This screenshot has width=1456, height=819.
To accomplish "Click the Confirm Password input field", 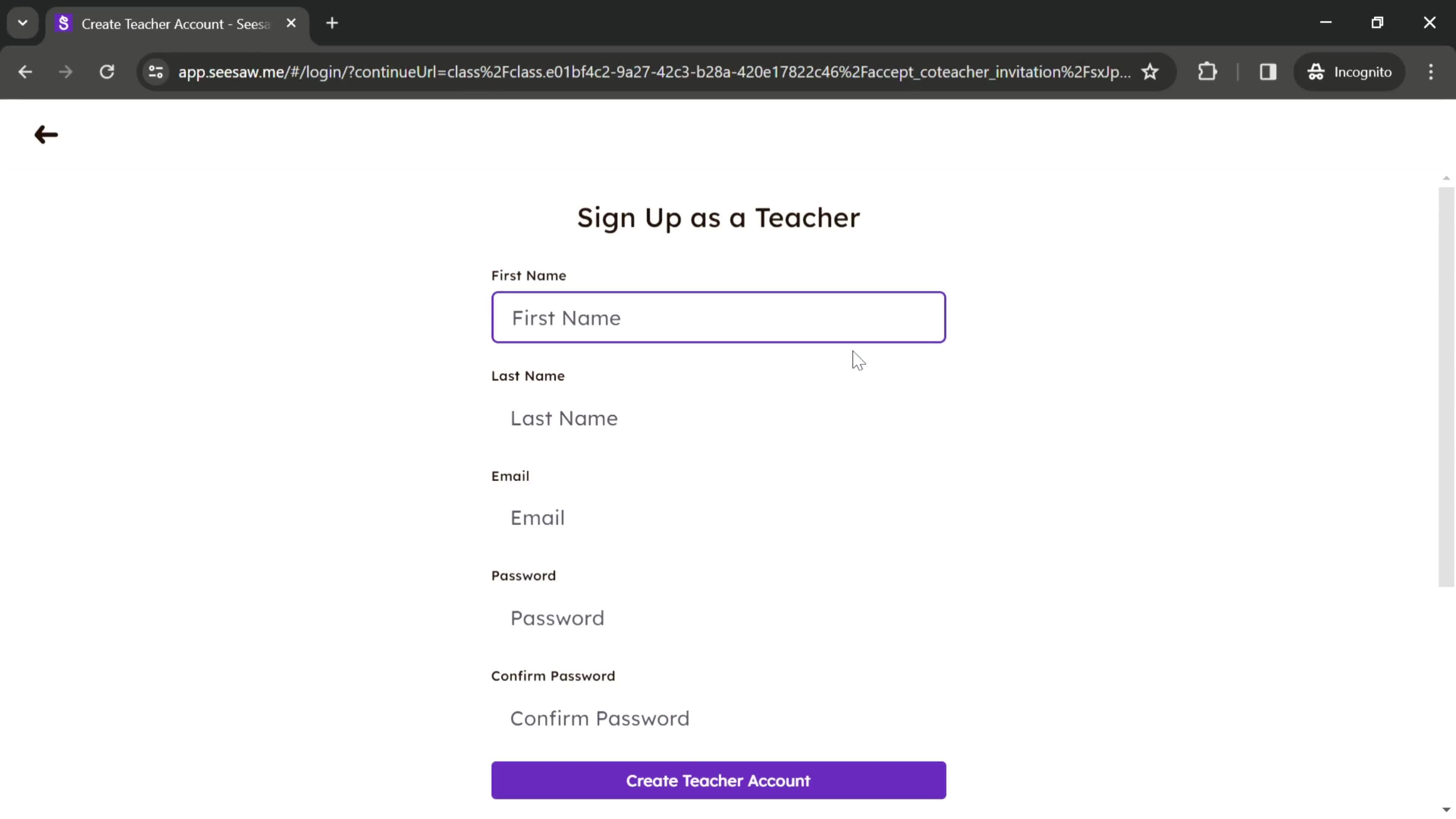I will tap(719, 717).
